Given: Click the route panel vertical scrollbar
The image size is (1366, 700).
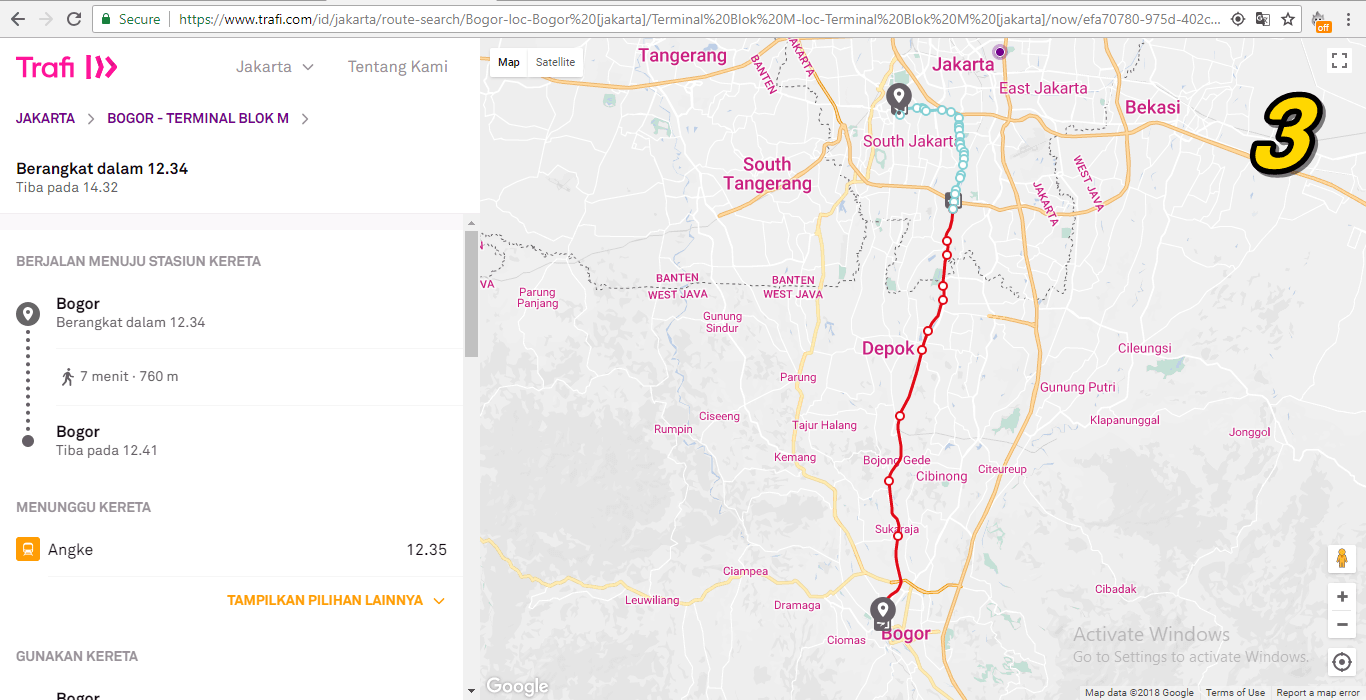Looking at the screenshot, I should coord(471,293).
